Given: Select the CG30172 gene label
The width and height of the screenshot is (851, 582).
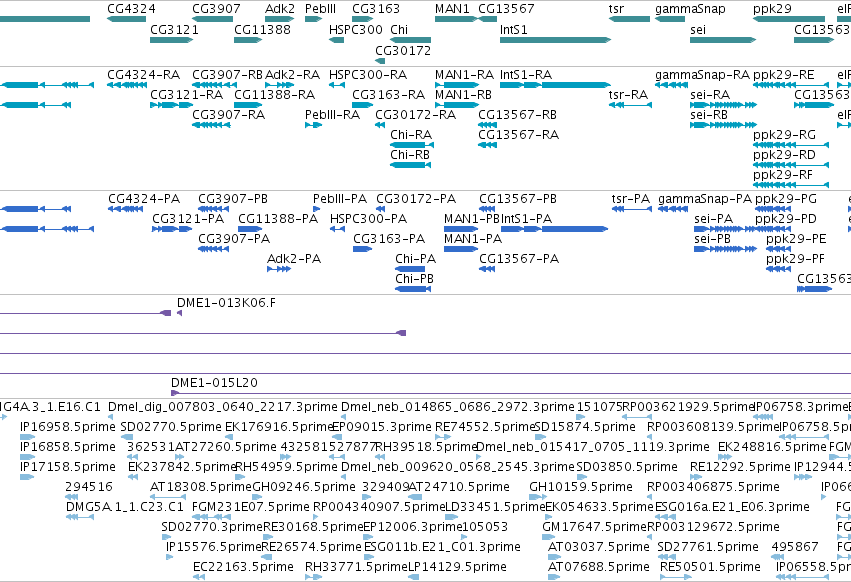Looking at the screenshot, I should click(403, 50).
